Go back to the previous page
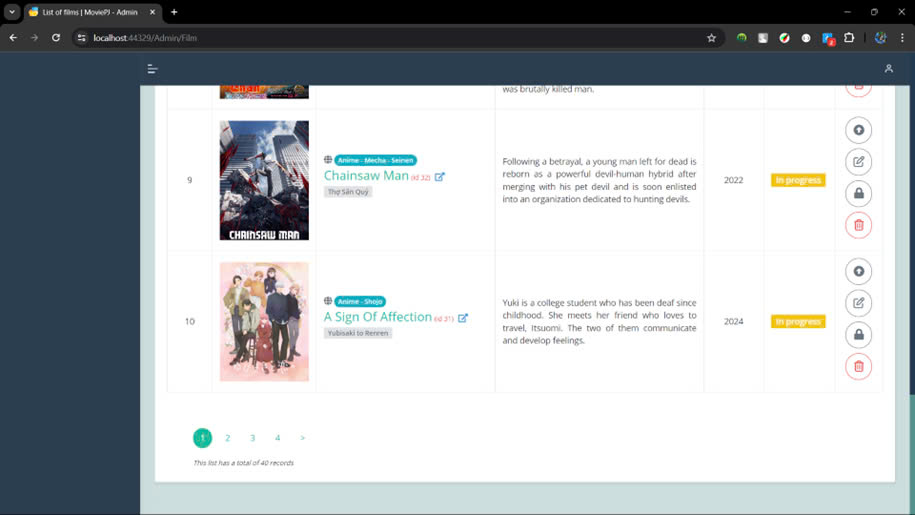This screenshot has width=915, height=515. click(x=13, y=38)
